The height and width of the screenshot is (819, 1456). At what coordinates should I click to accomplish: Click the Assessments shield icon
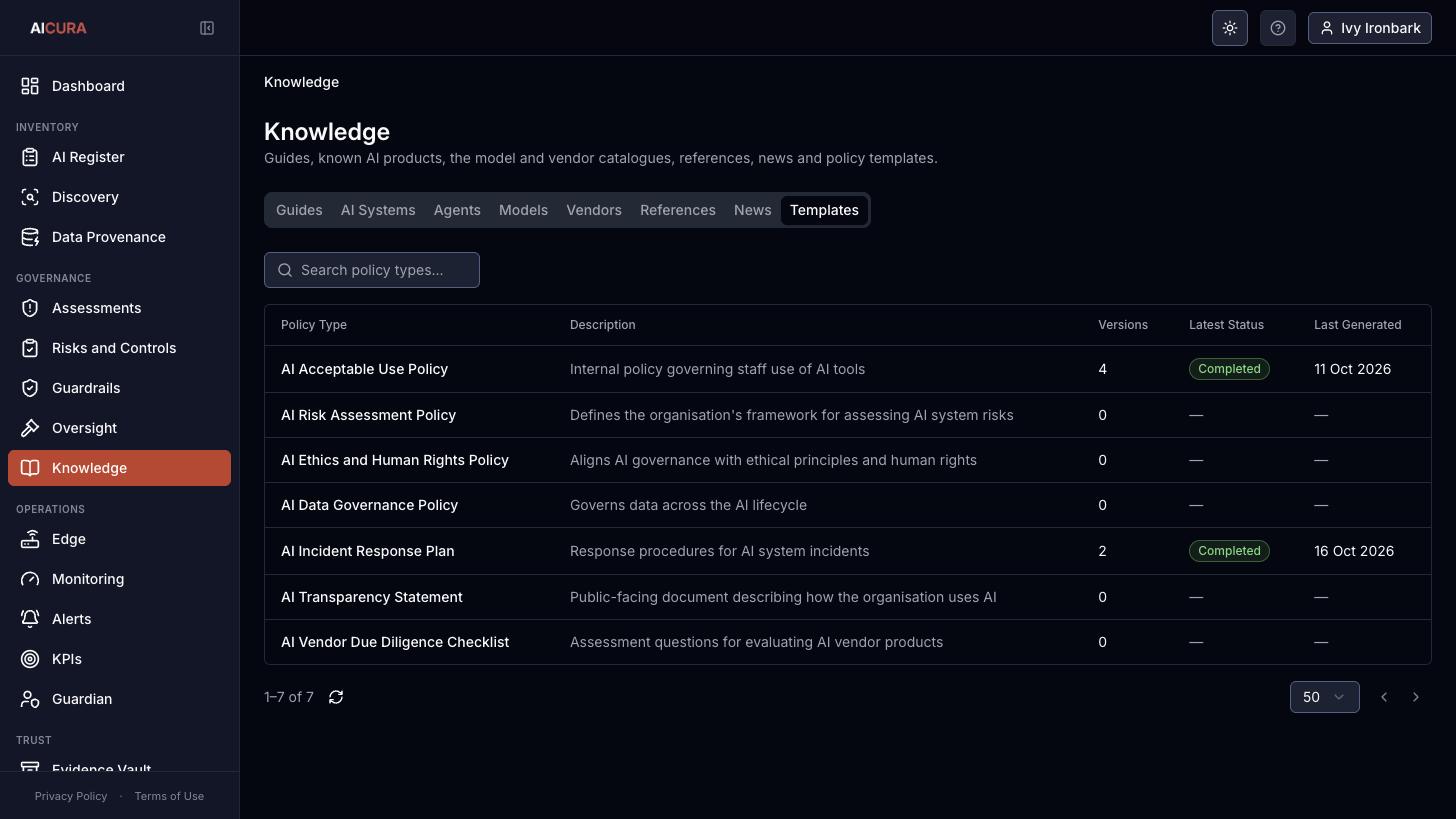click(x=30, y=308)
